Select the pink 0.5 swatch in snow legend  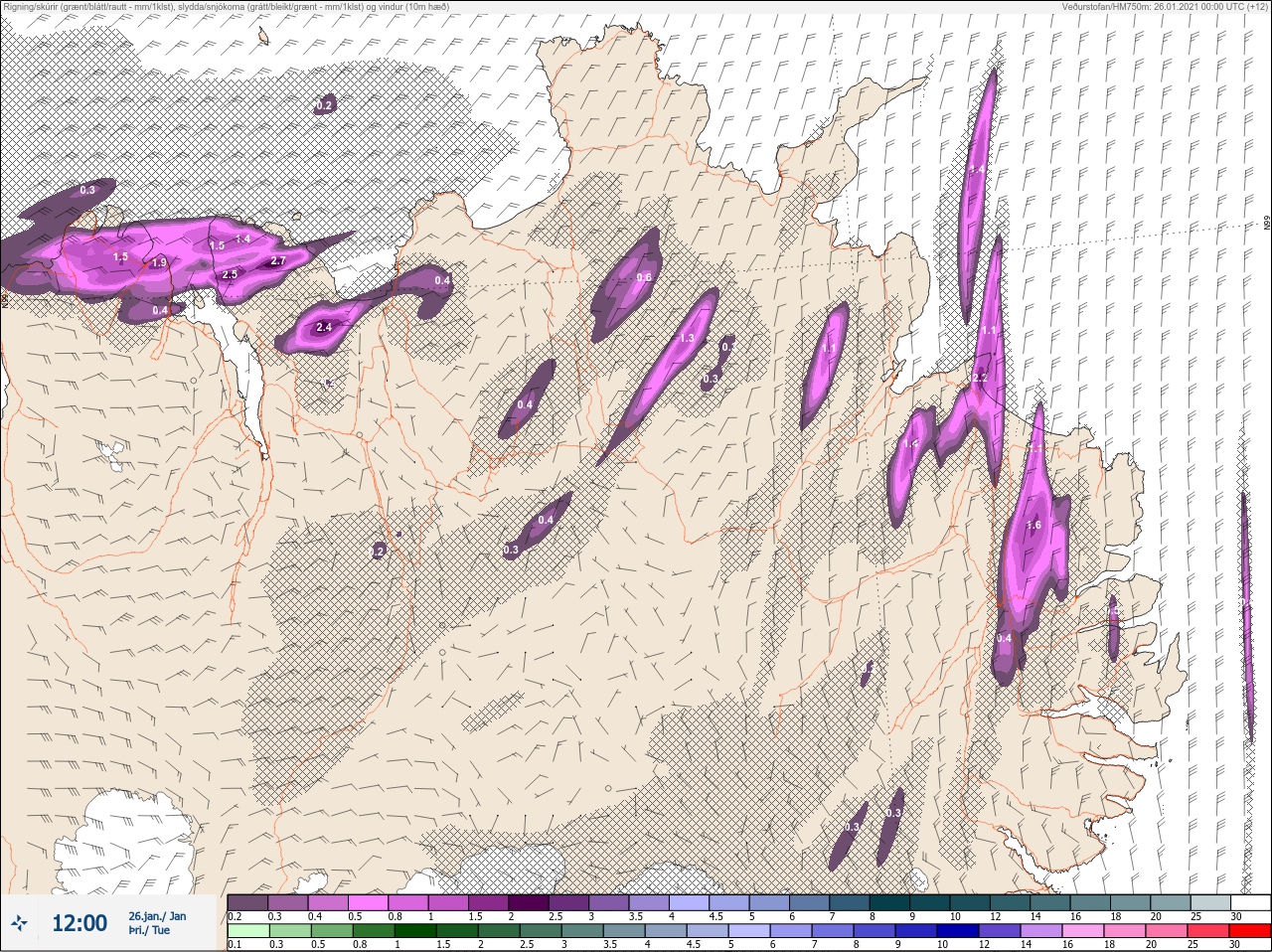point(368,902)
